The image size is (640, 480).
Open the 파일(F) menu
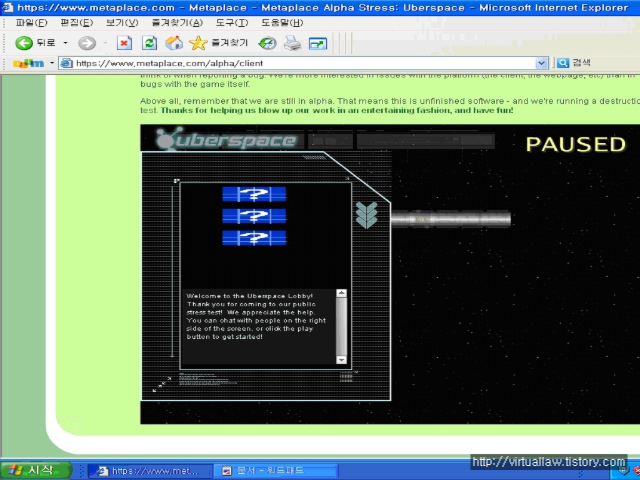point(31,22)
